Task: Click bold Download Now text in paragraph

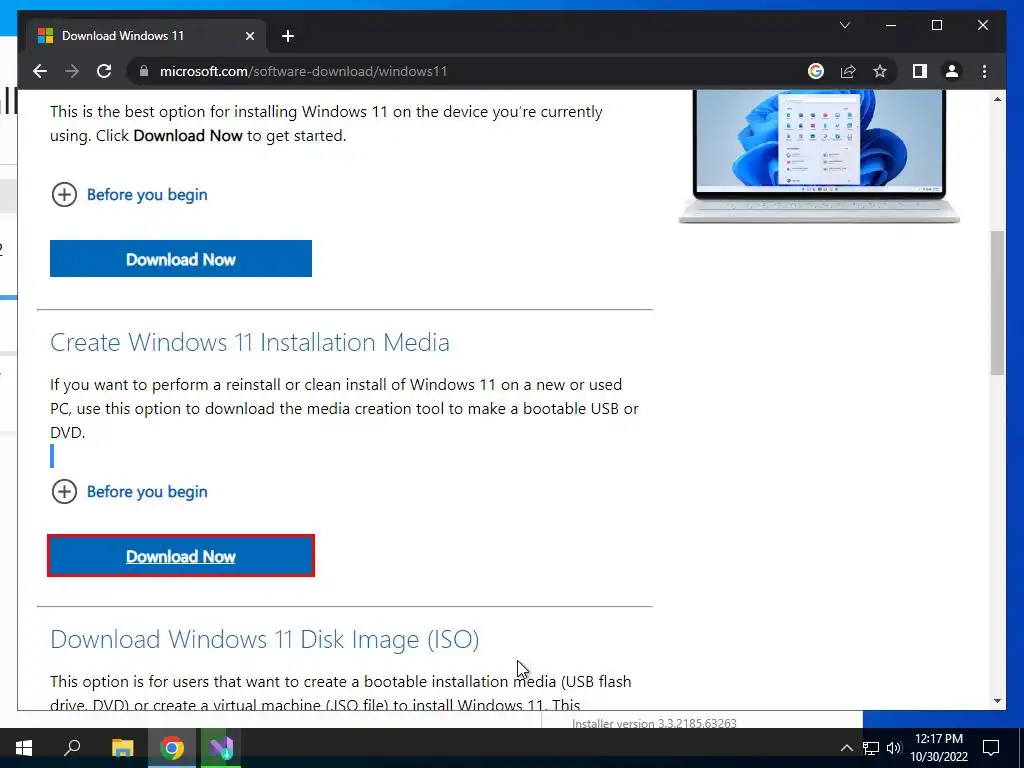Action: pyautogui.click(x=188, y=136)
